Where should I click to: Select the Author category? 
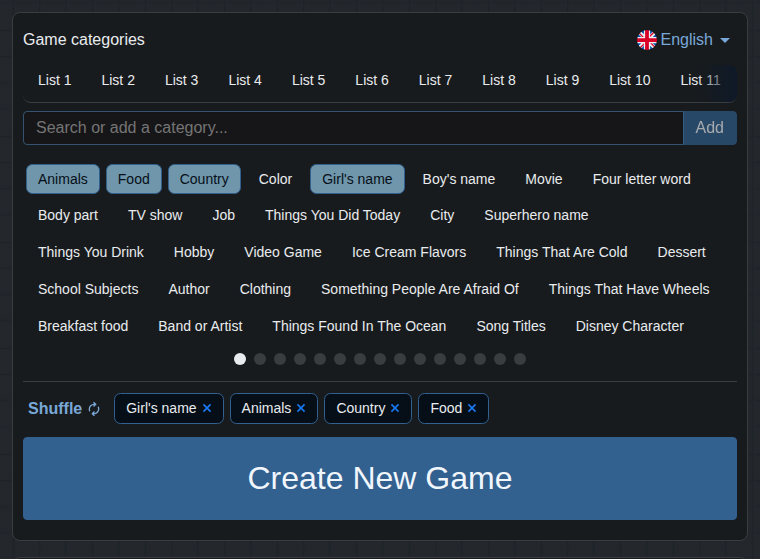pyautogui.click(x=189, y=289)
